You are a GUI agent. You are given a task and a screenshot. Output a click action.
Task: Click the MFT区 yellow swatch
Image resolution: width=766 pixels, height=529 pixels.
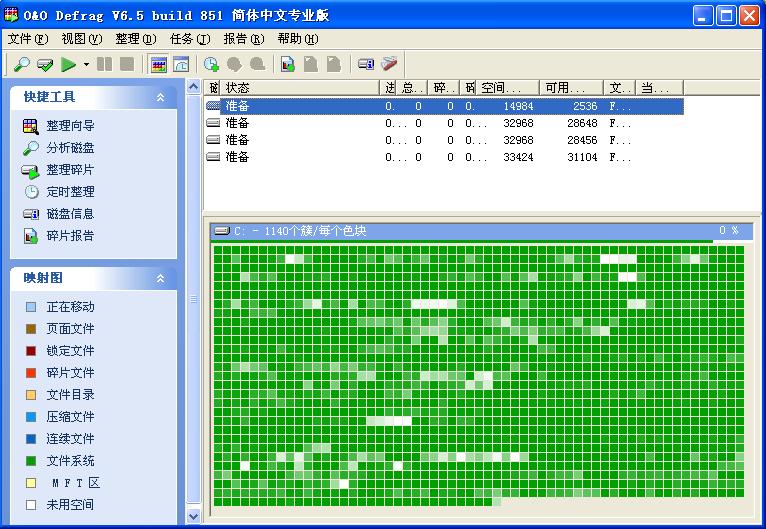coord(31,483)
